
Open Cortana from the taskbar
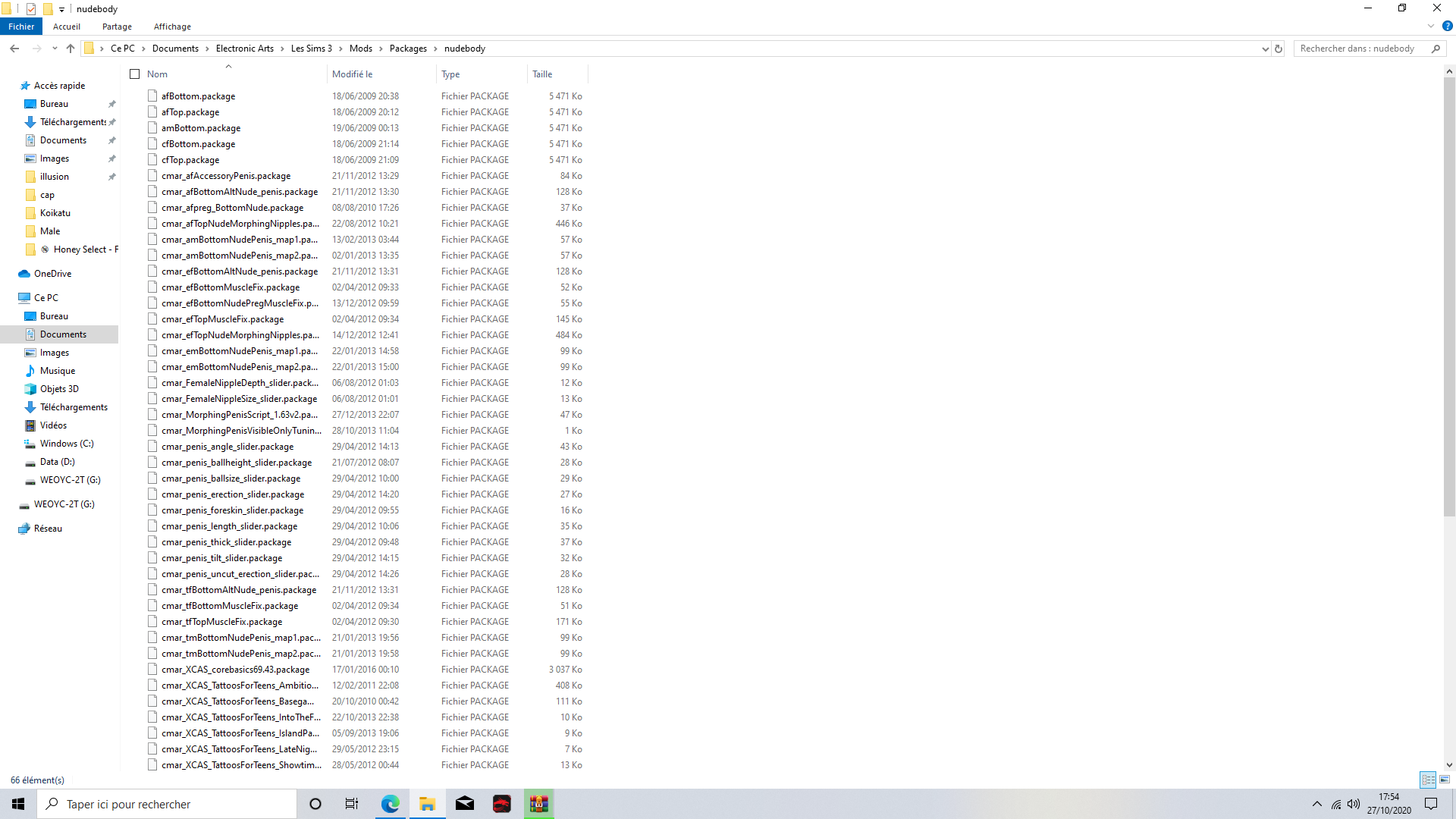tap(315, 804)
